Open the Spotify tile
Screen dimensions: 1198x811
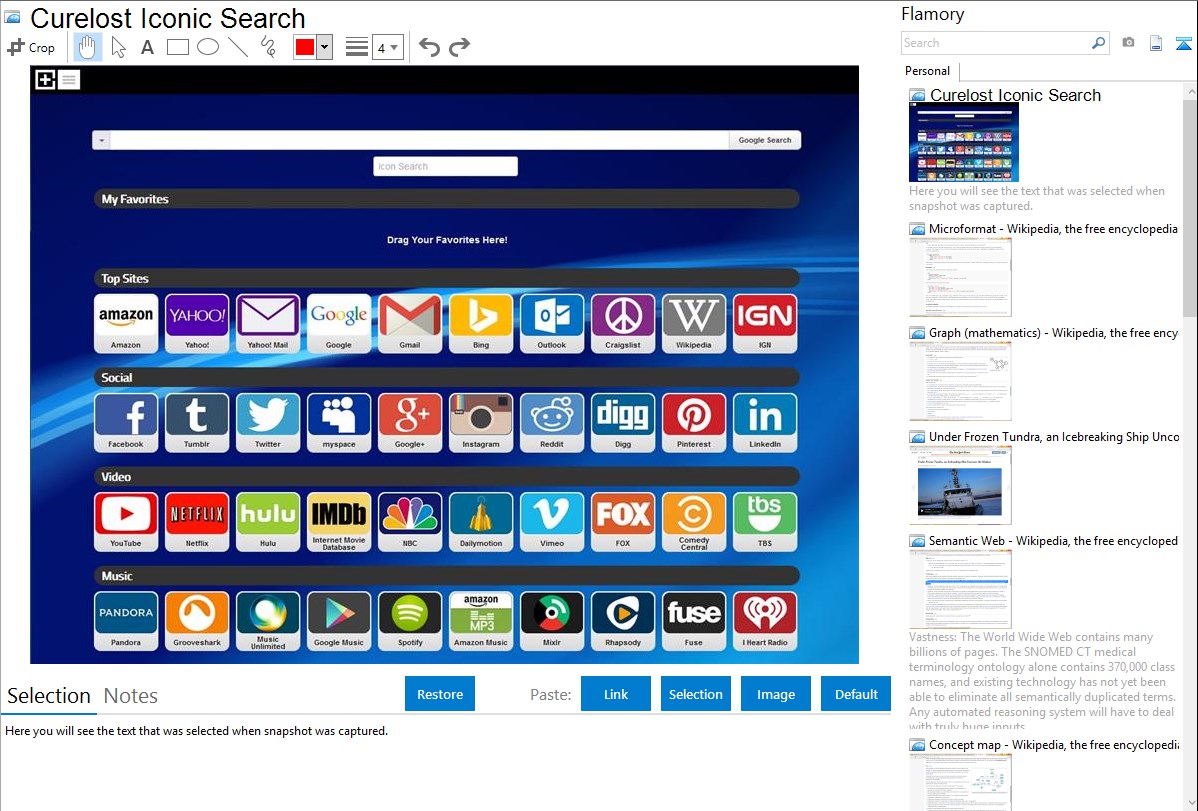coord(410,621)
